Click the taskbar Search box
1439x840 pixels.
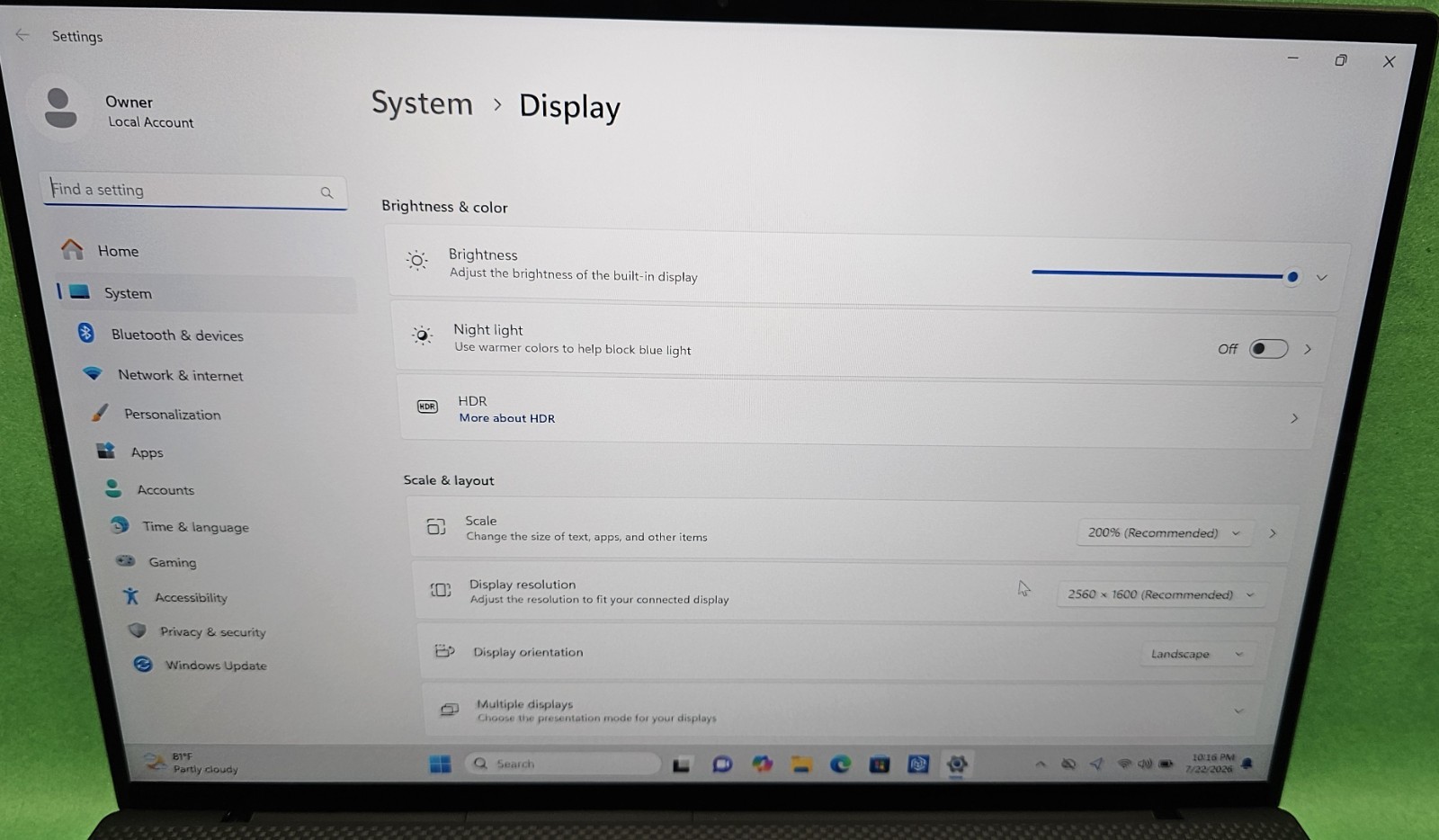pos(563,764)
